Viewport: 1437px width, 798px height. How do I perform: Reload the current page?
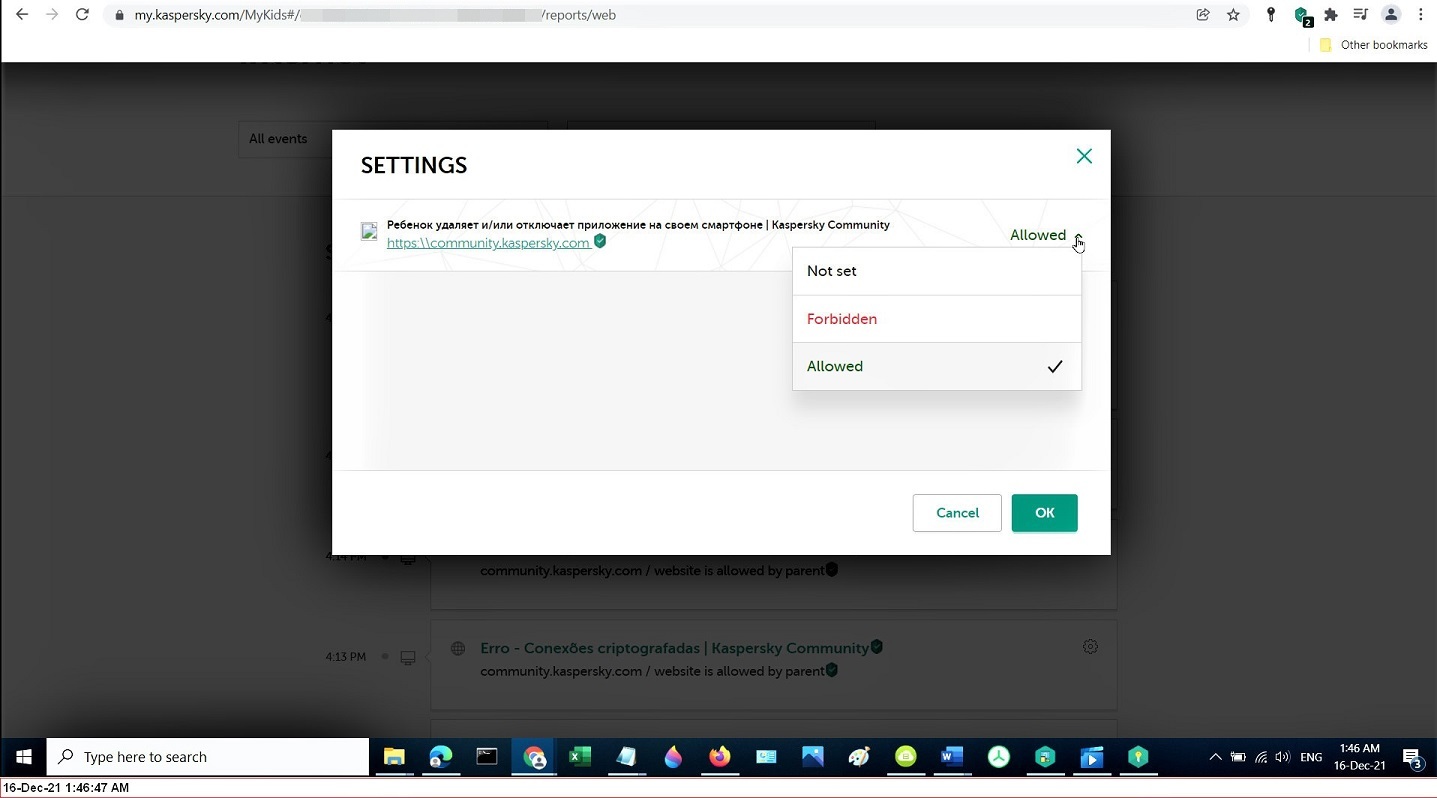point(82,15)
